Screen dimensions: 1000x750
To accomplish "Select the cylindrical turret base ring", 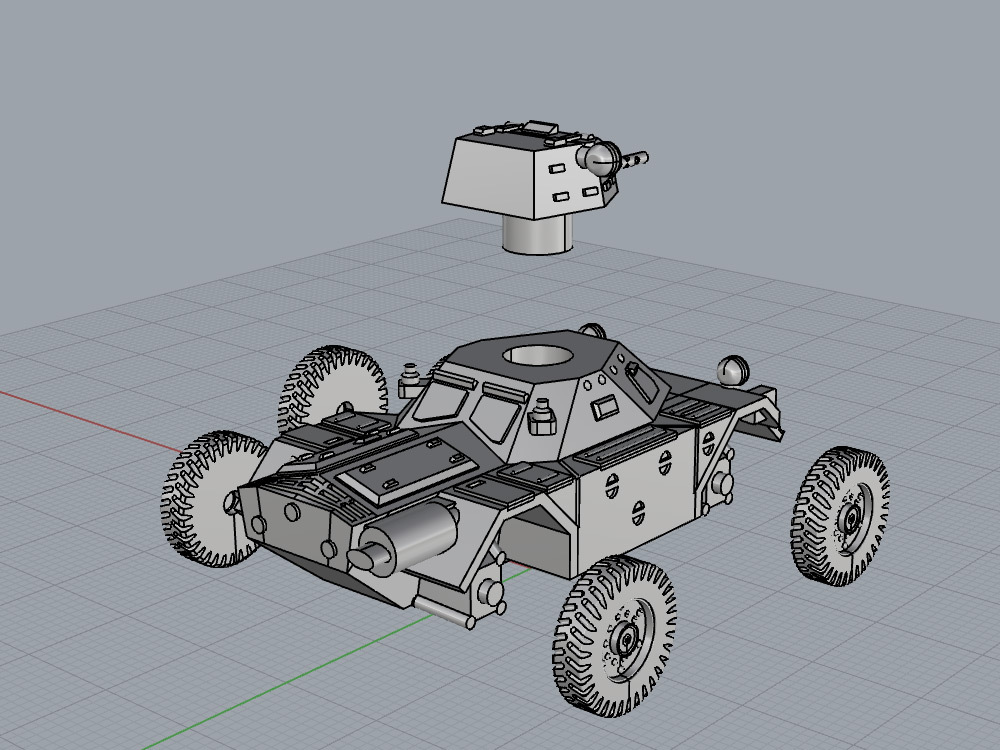I will point(537,234).
